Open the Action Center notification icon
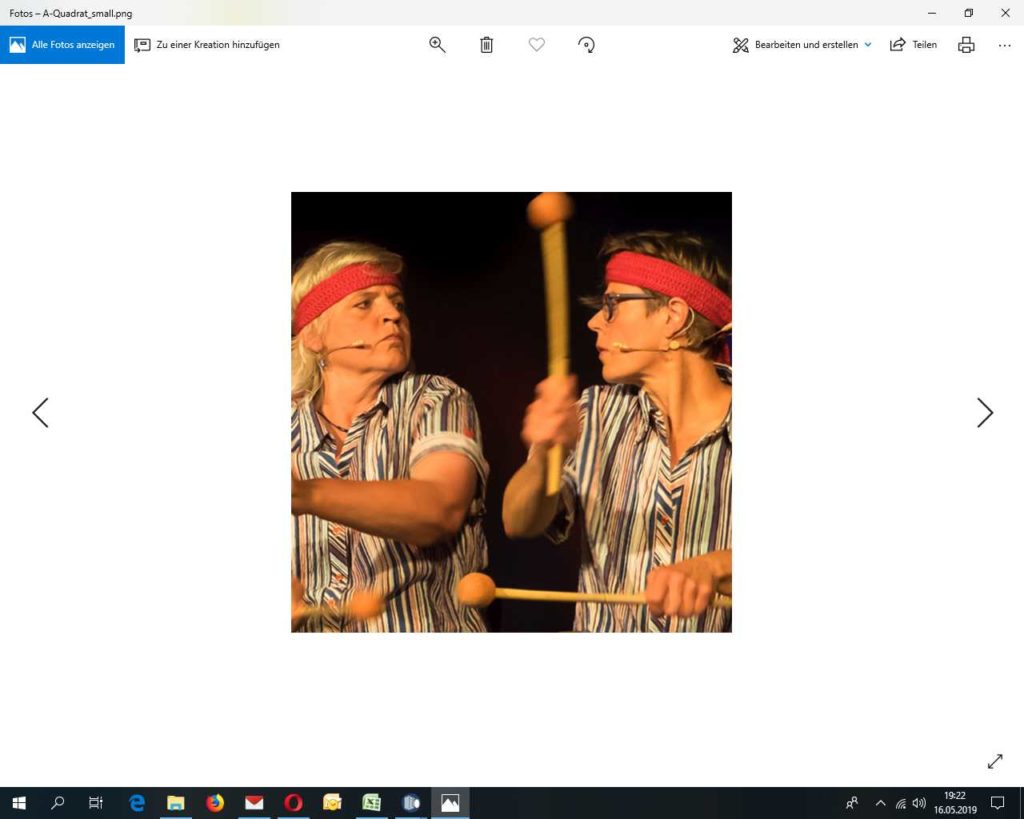This screenshot has width=1024, height=819. click(997, 803)
